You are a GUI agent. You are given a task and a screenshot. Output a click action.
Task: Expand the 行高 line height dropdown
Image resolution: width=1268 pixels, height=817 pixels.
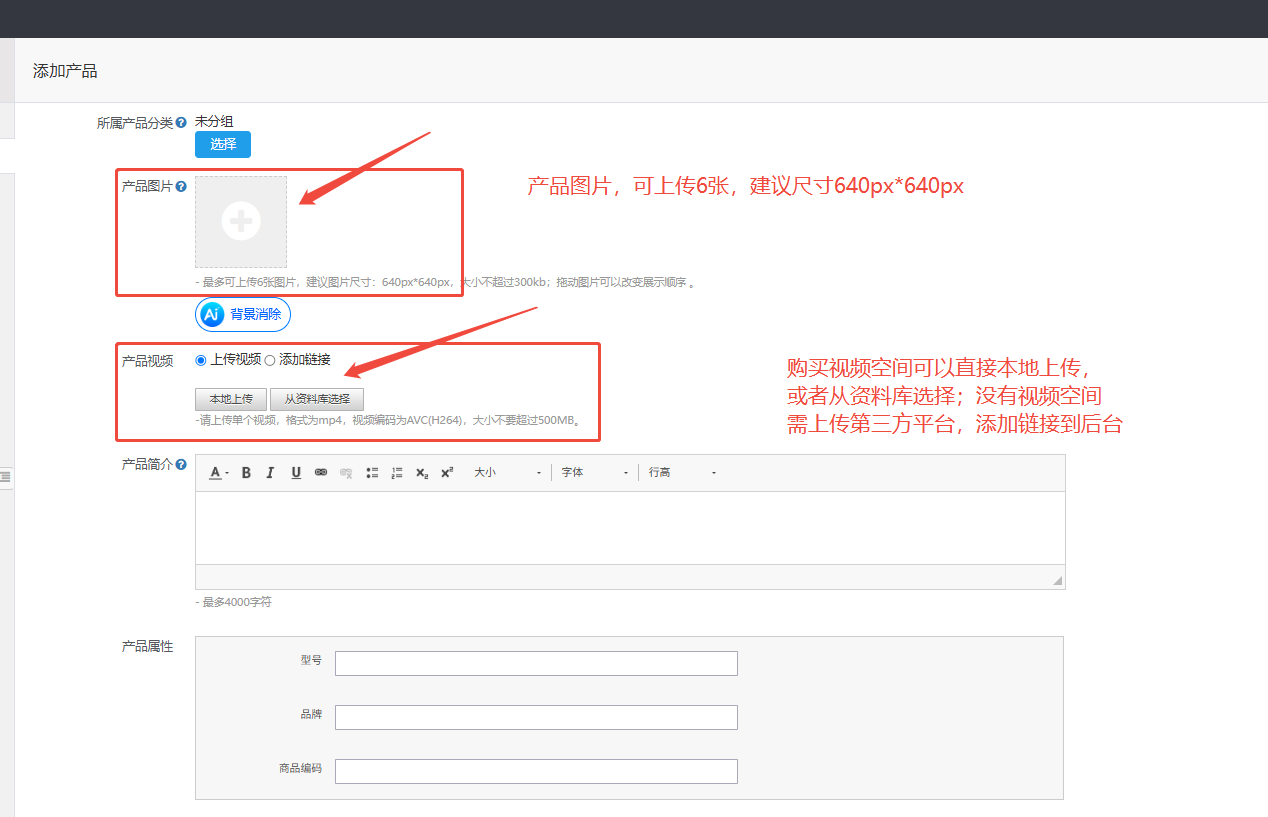coord(682,473)
